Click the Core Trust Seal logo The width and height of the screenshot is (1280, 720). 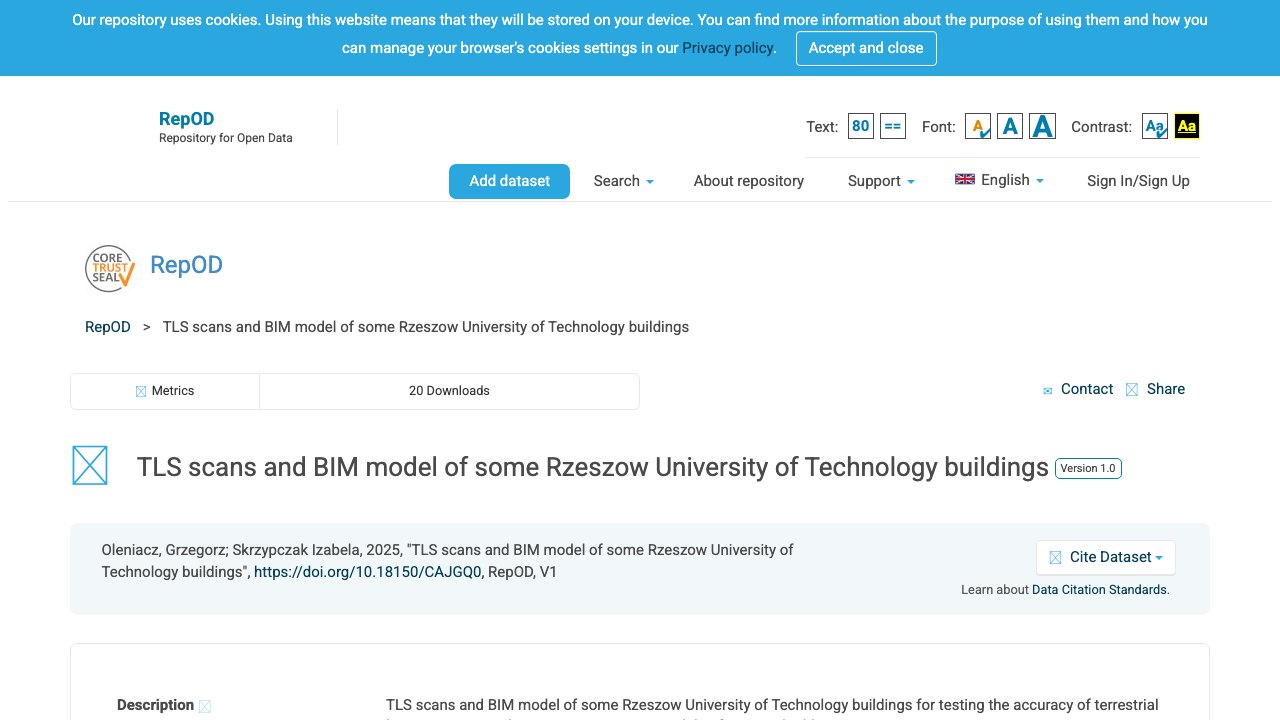(109, 268)
